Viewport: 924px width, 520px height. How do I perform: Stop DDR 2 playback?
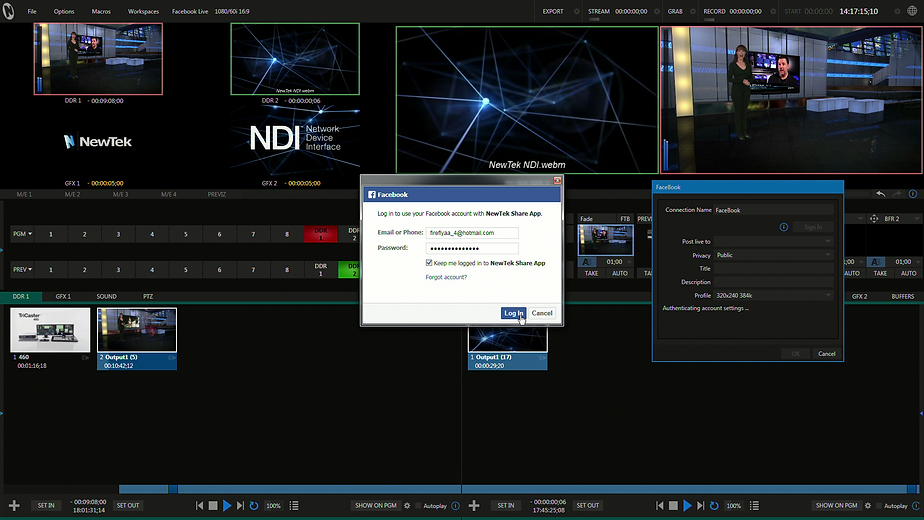pyautogui.click(x=673, y=505)
